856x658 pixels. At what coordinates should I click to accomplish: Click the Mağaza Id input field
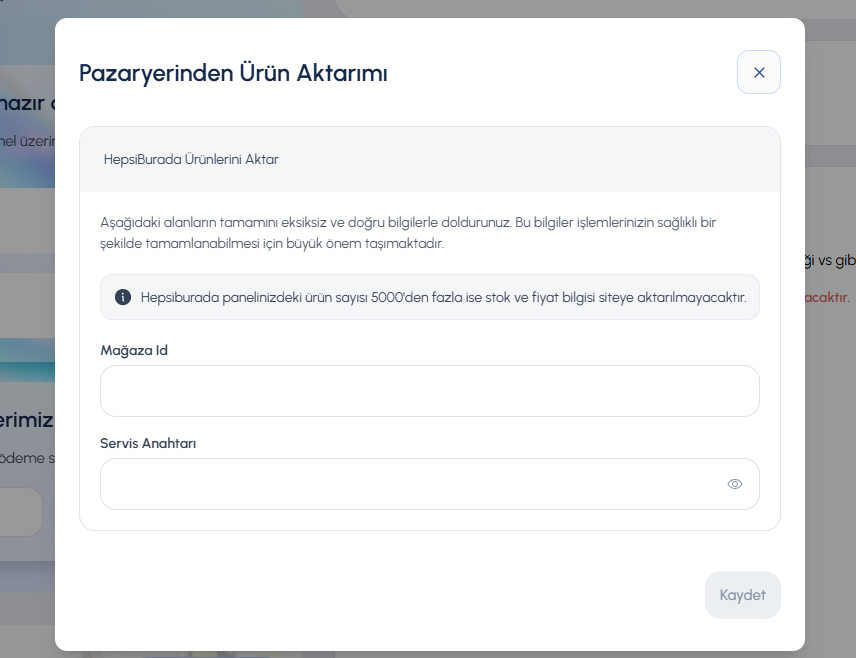point(430,391)
